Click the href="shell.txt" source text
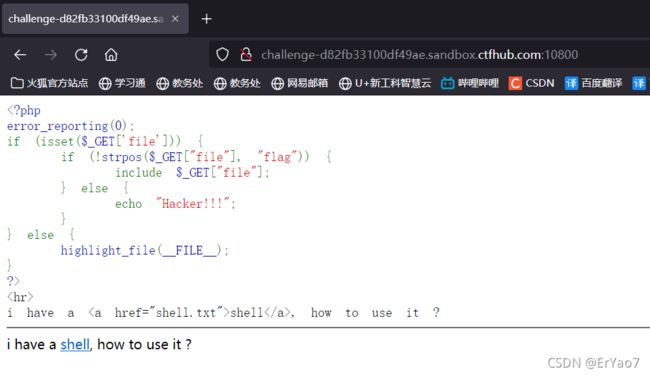The image size is (650, 375). (171, 312)
